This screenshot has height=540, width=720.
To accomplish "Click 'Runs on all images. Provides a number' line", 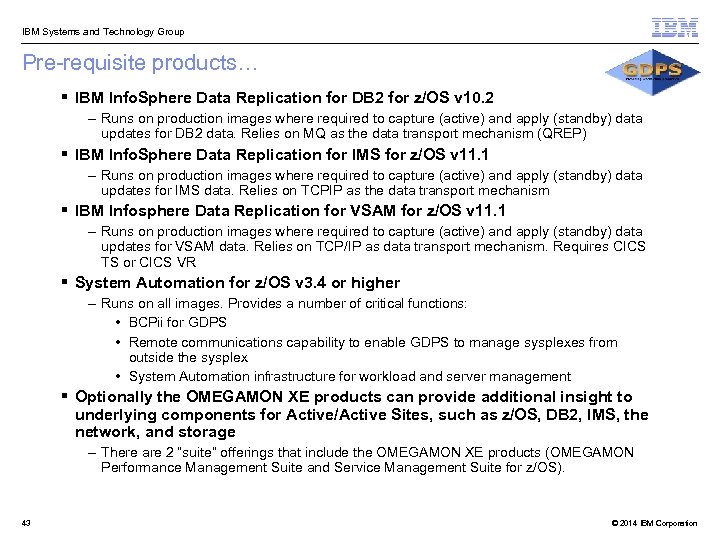I will [x=284, y=304].
